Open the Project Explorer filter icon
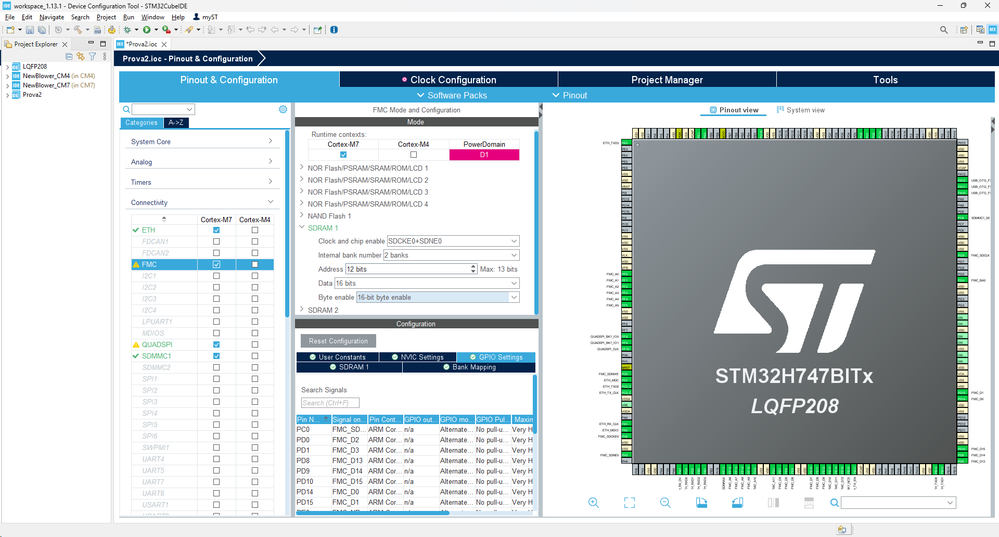The width and height of the screenshot is (999, 537). [x=92, y=57]
